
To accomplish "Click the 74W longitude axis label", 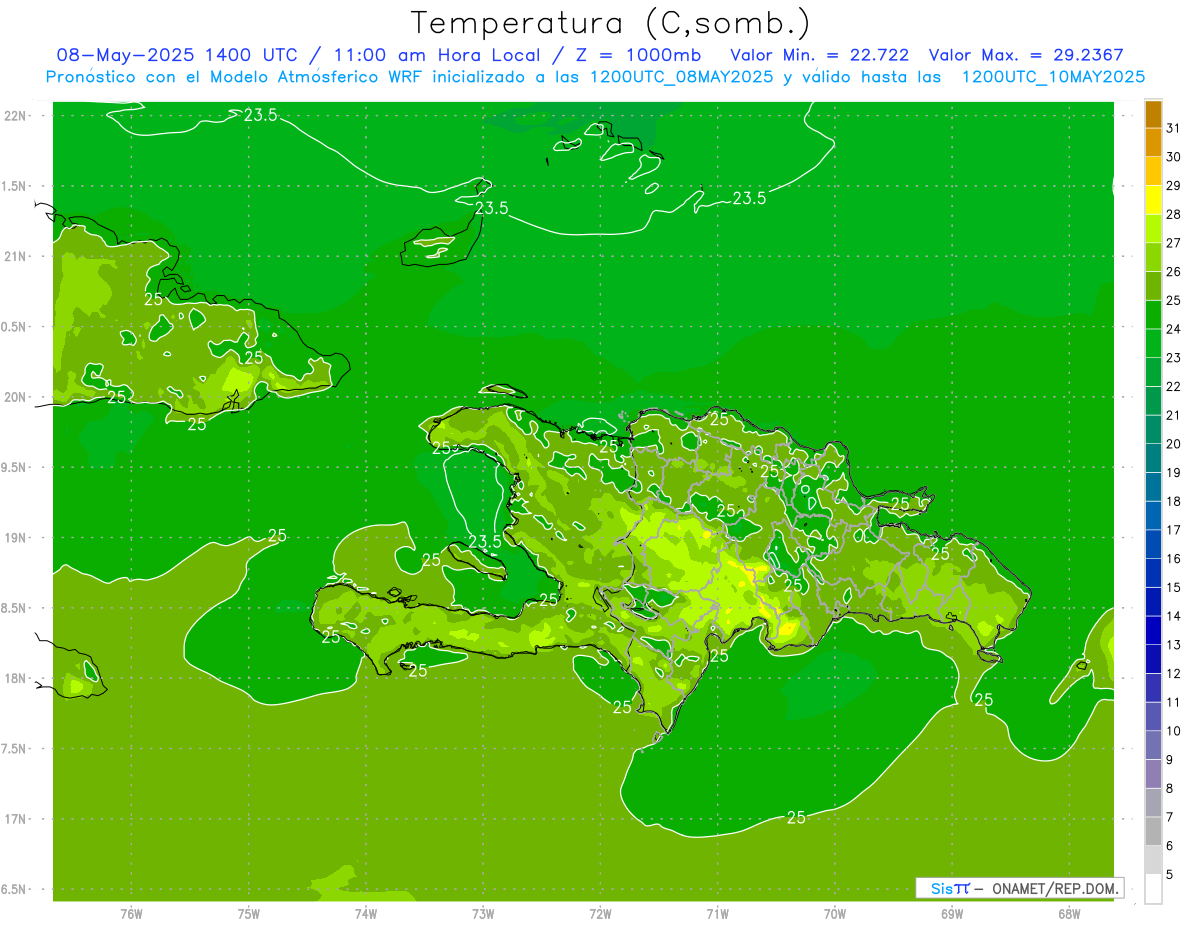I will [366, 913].
